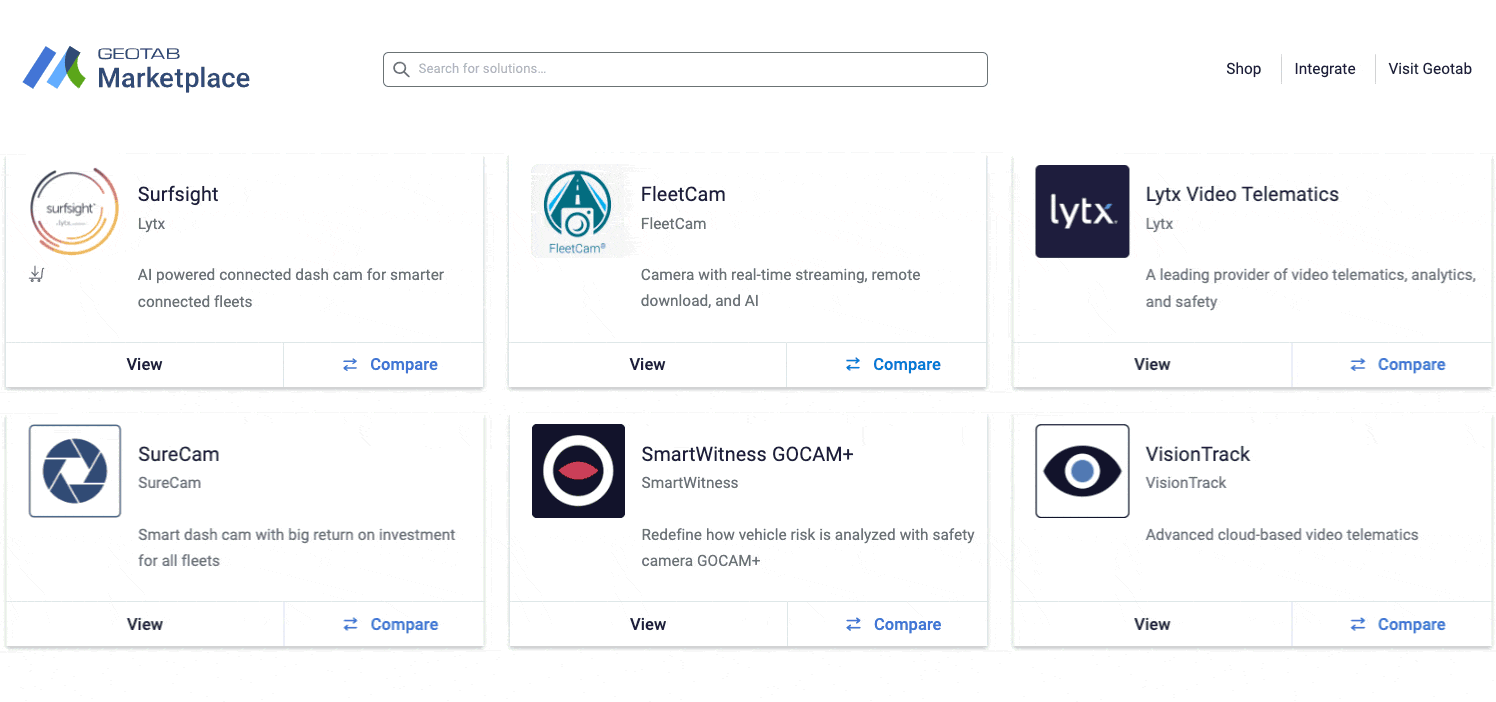Select the FleetCam card title

coord(683,195)
